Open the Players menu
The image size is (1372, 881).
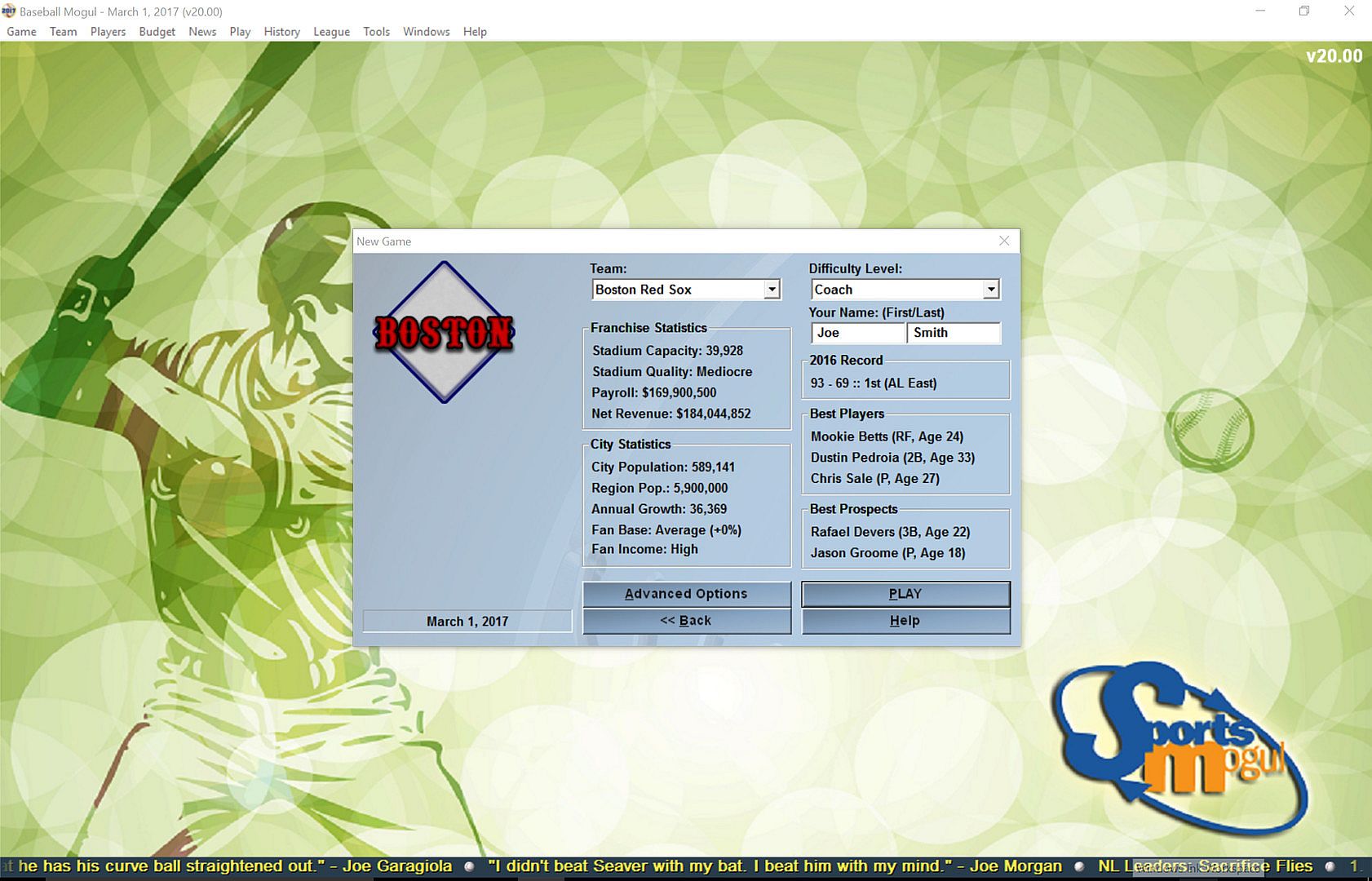108,32
